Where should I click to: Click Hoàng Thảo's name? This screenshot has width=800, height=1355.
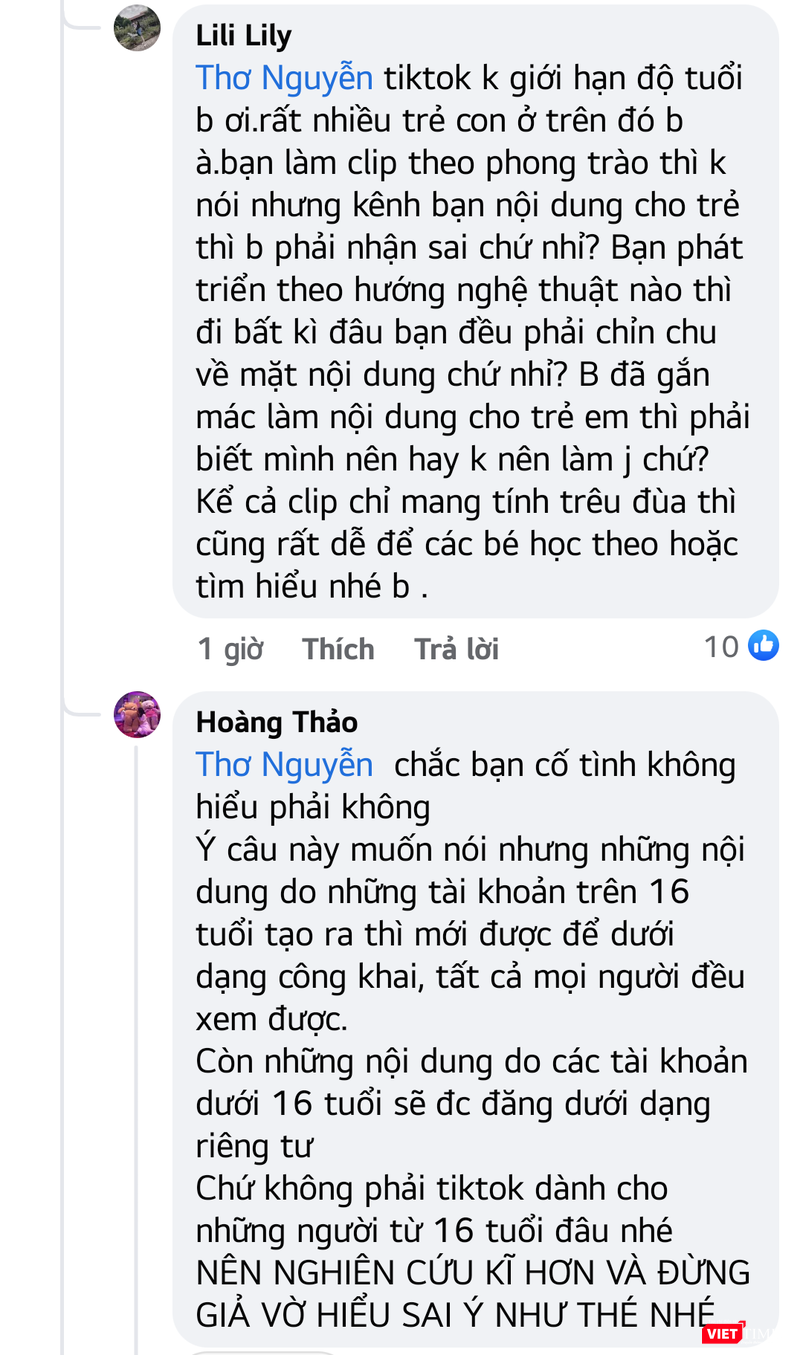click(276, 722)
